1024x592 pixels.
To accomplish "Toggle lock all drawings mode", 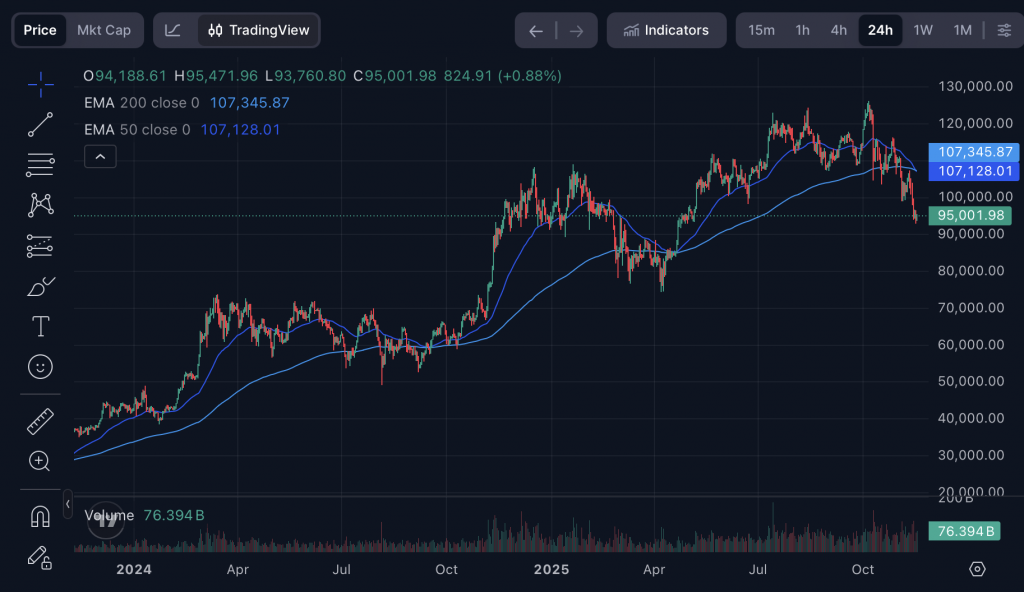I will 40,556.
